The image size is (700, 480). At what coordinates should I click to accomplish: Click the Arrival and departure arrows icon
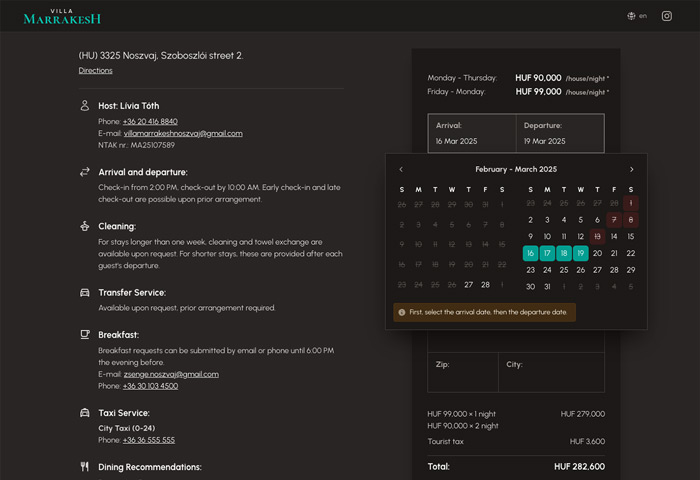coord(85,172)
